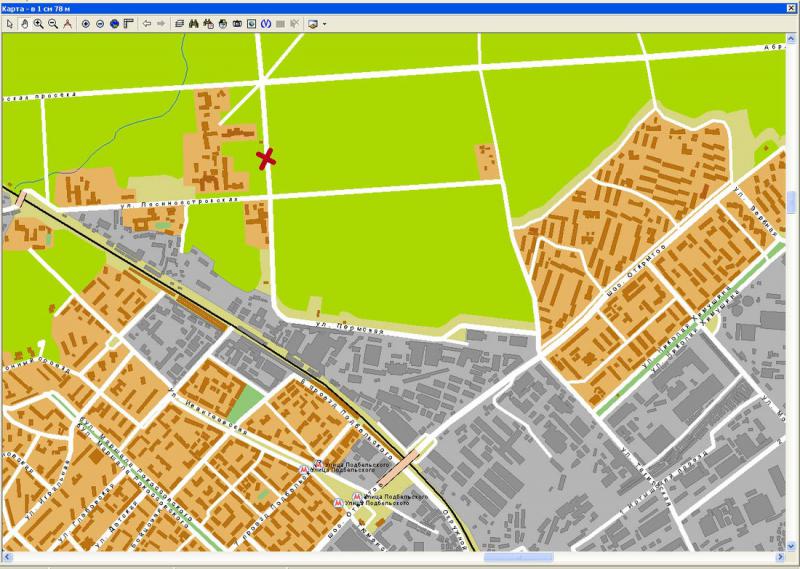Toggle the ruler scale icon
Image resolution: width=800 pixels, height=569 pixels.
pyautogui.click(x=129, y=24)
